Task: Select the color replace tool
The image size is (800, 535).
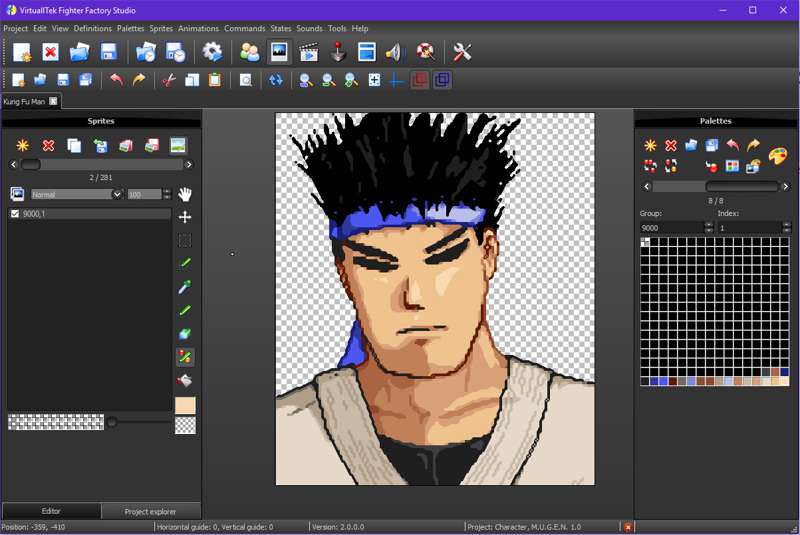Action: click(185, 357)
